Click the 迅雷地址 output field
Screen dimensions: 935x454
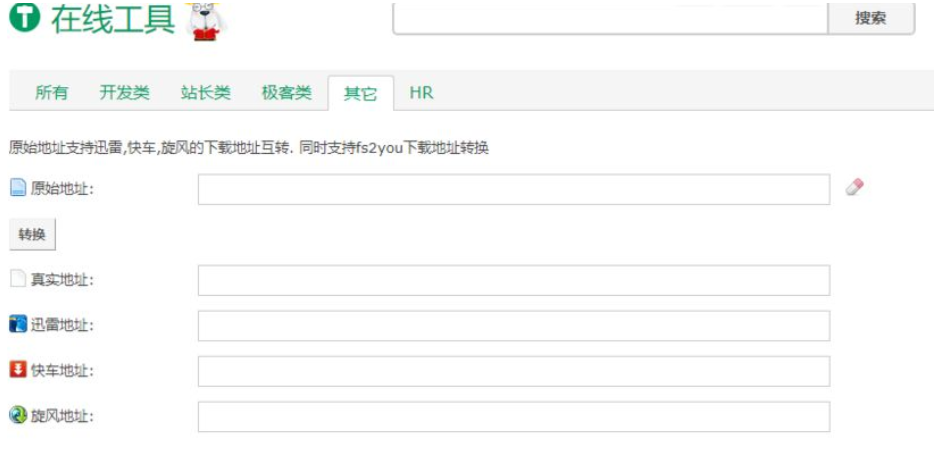513,325
